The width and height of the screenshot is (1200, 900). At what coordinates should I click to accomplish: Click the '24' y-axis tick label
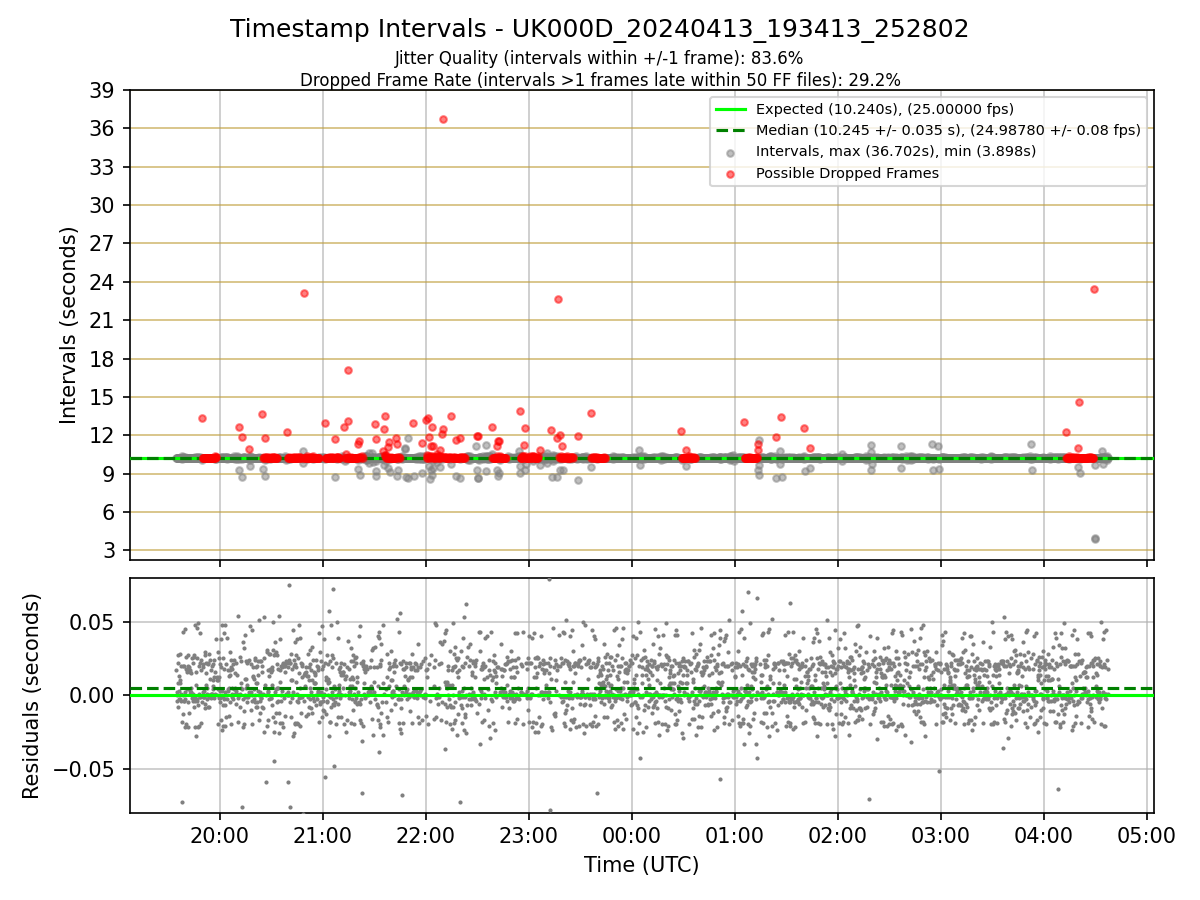click(103, 282)
